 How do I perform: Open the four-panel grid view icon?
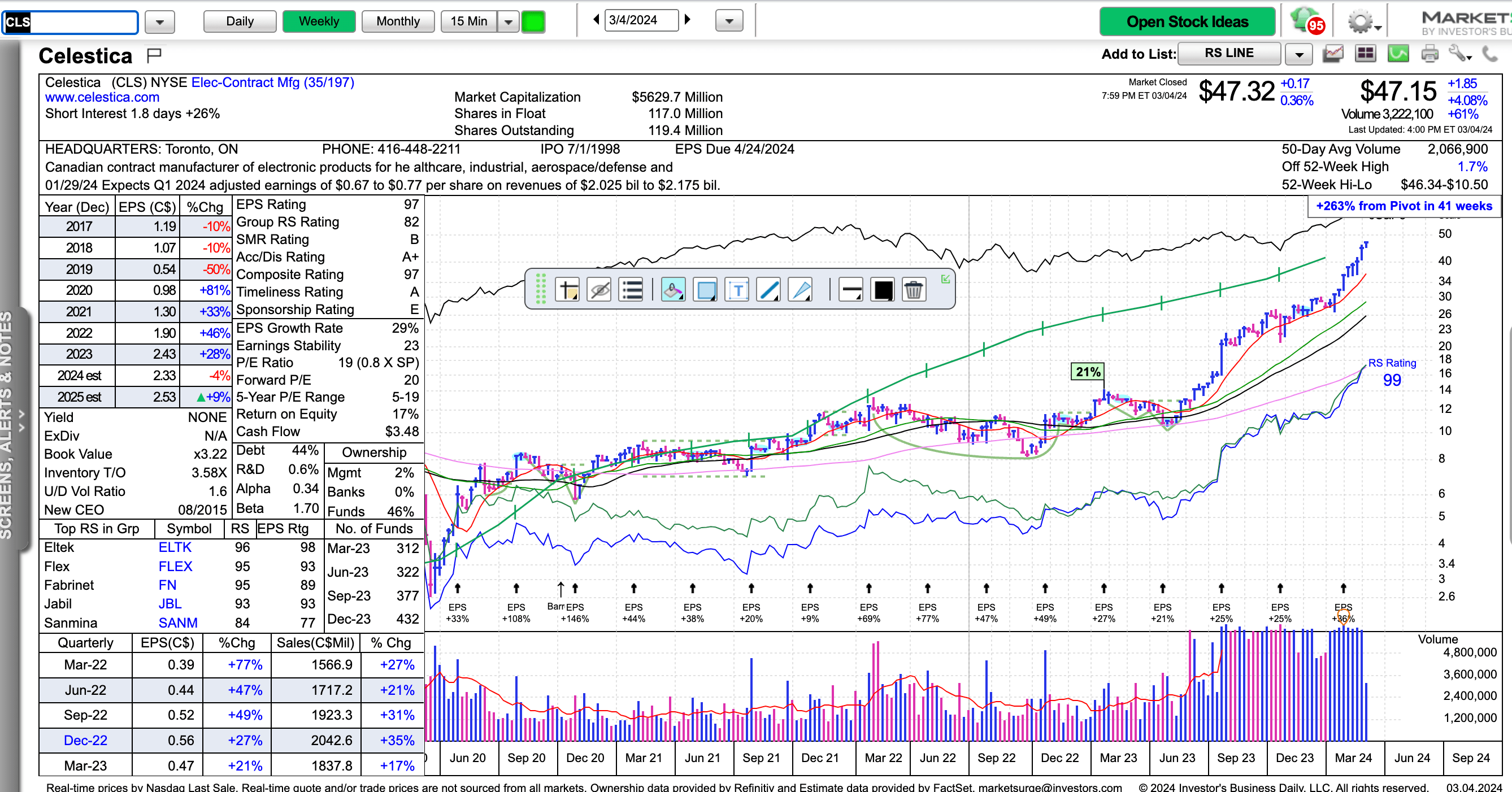coord(1365,54)
